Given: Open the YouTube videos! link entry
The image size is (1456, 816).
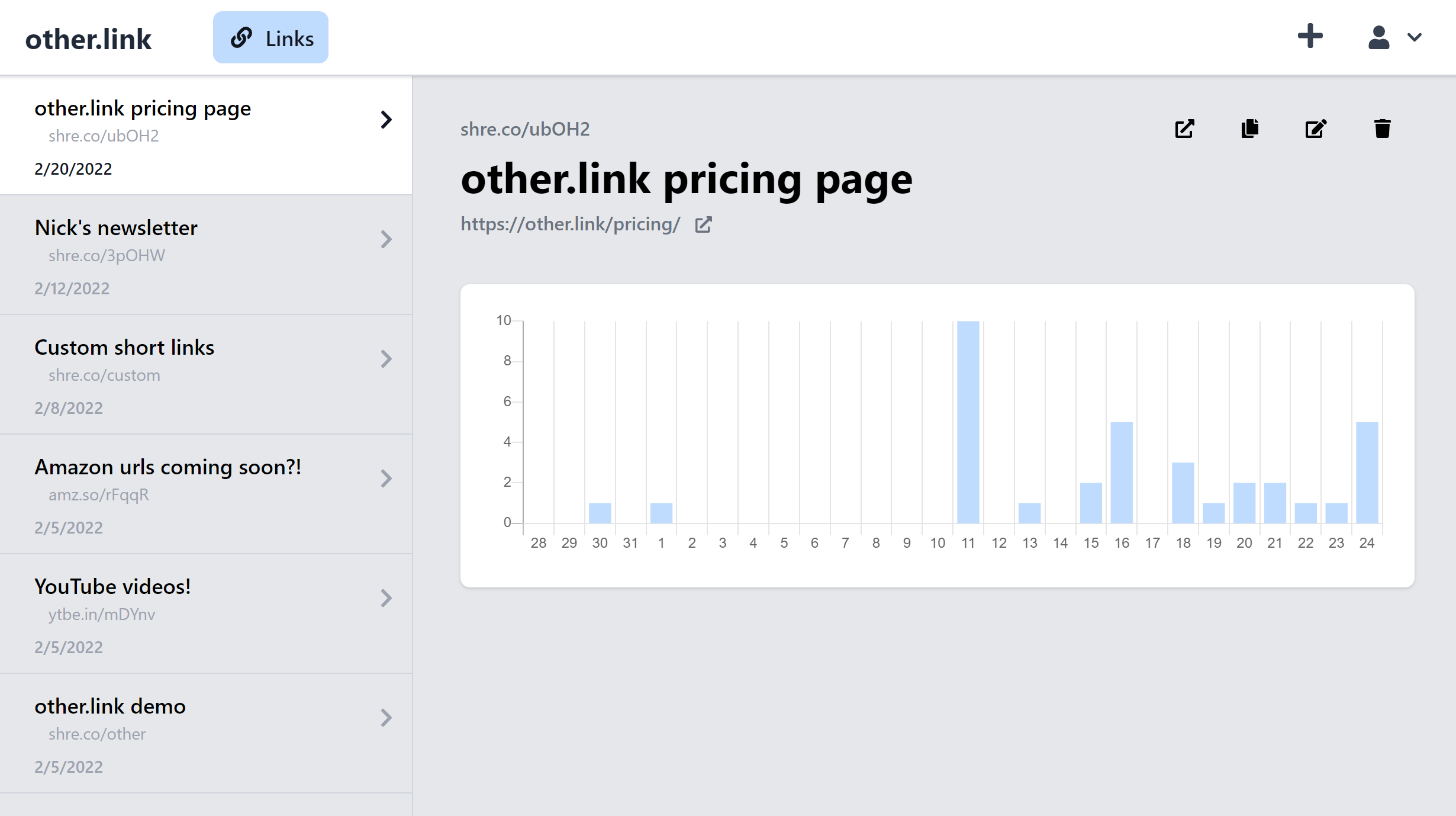Looking at the screenshot, I should 112,586.
